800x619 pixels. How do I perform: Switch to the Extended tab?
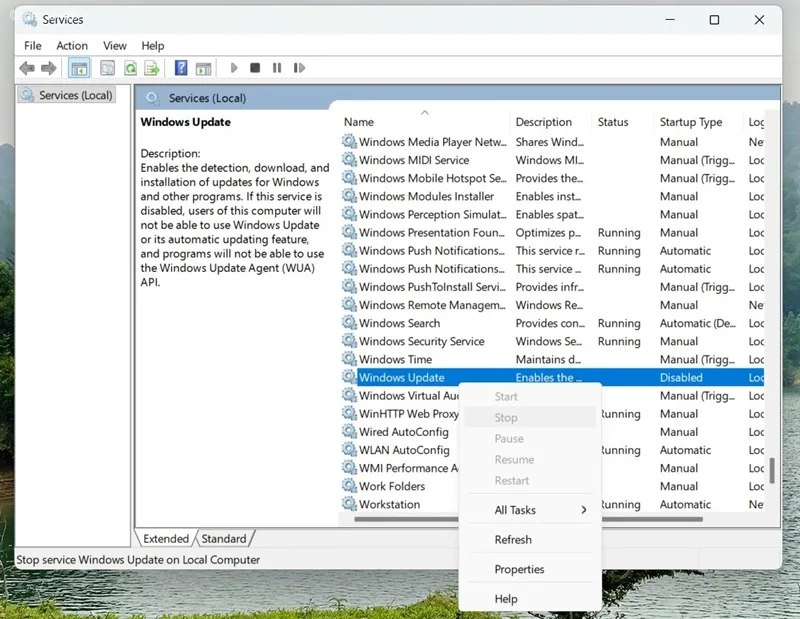(x=166, y=538)
